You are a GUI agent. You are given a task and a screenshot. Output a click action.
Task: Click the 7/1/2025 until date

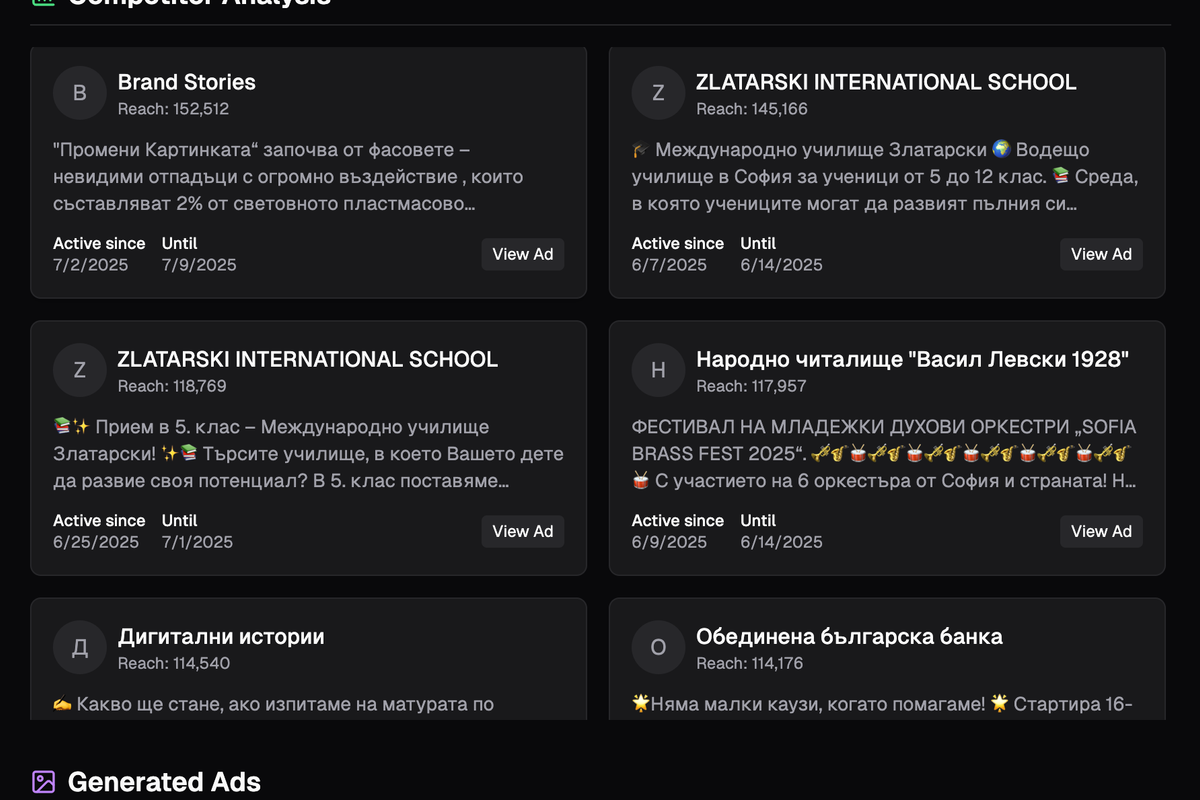pyautogui.click(x=197, y=542)
